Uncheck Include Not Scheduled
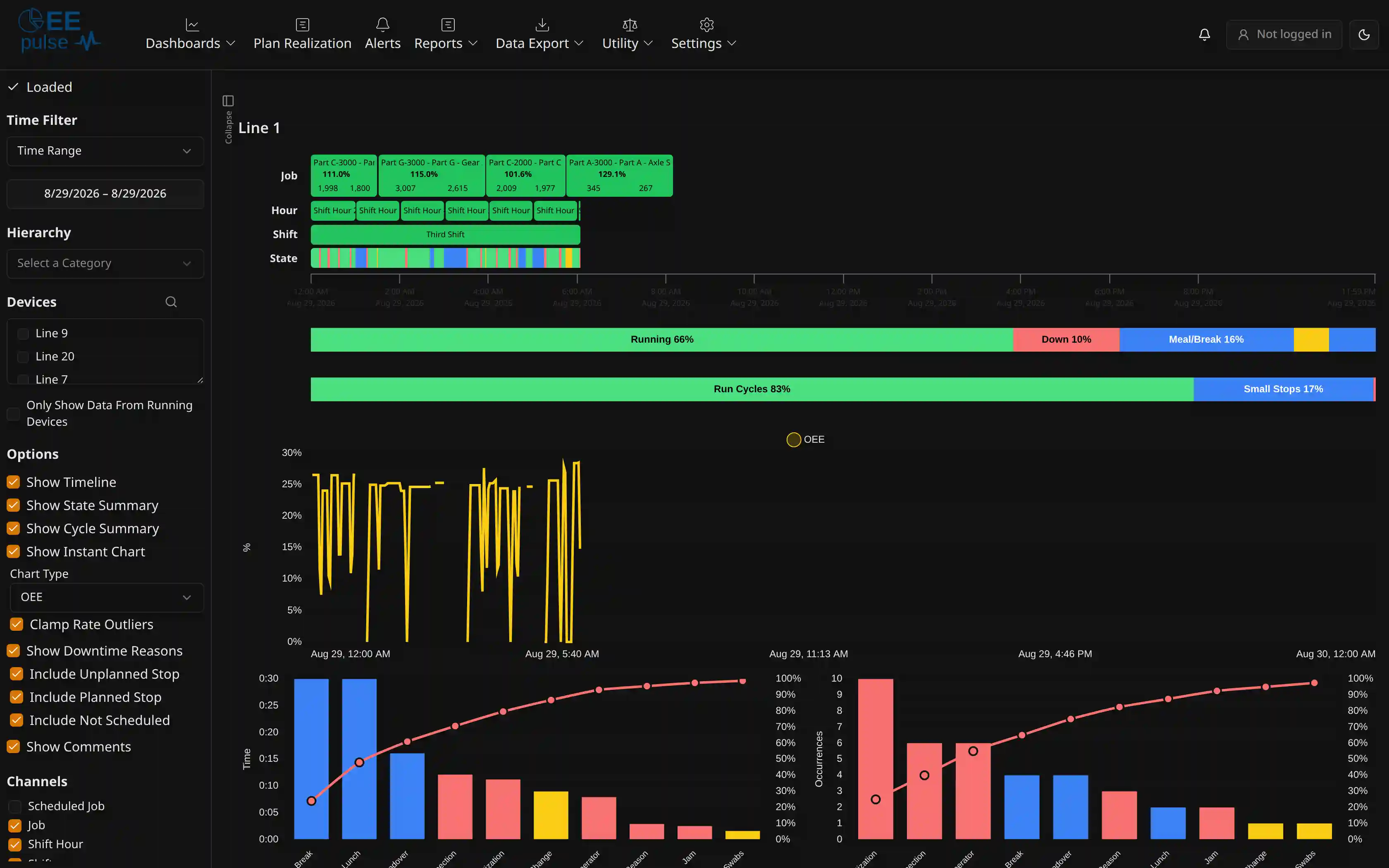Viewport: 1389px width, 868px height. (17, 720)
